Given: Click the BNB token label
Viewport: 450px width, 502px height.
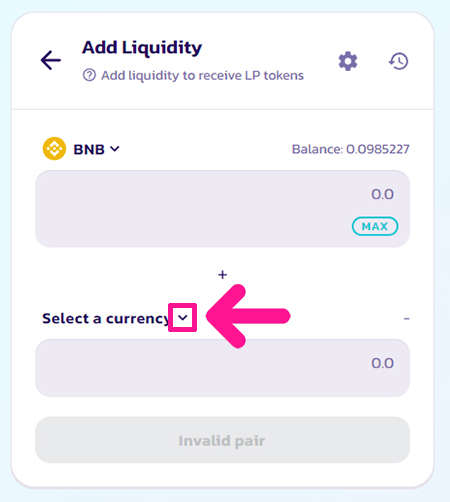Looking at the screenshot, I should click(89, 149).
